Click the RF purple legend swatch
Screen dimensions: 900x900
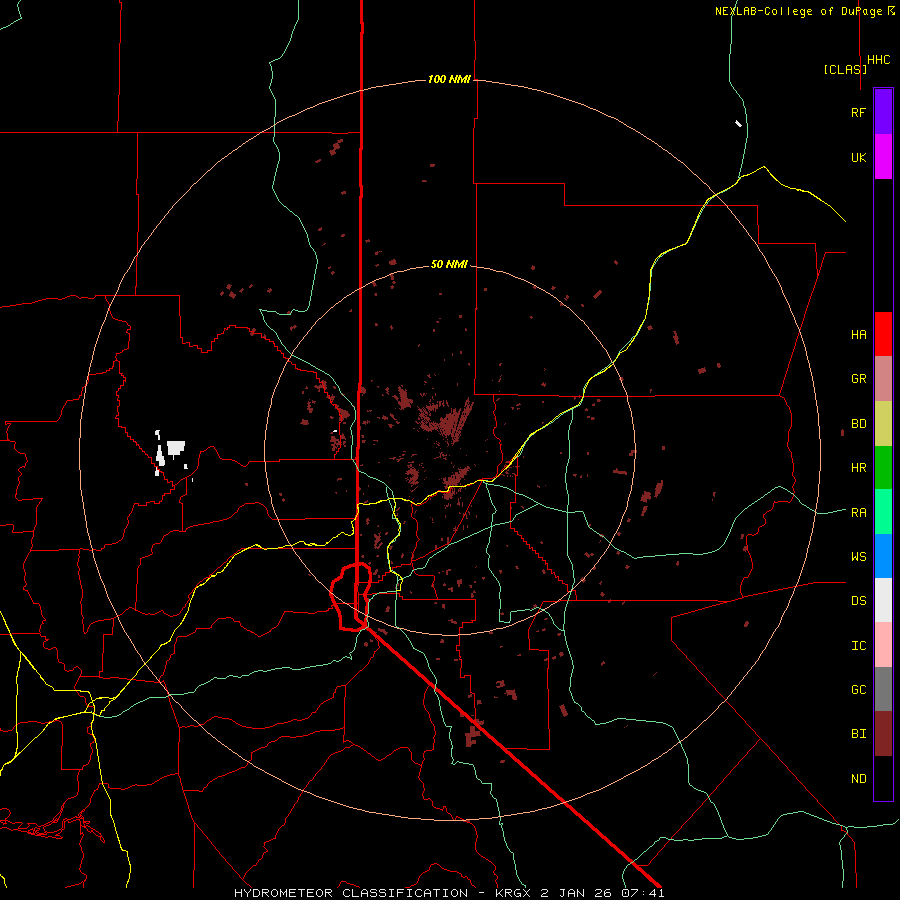click(x=883, y=112)
